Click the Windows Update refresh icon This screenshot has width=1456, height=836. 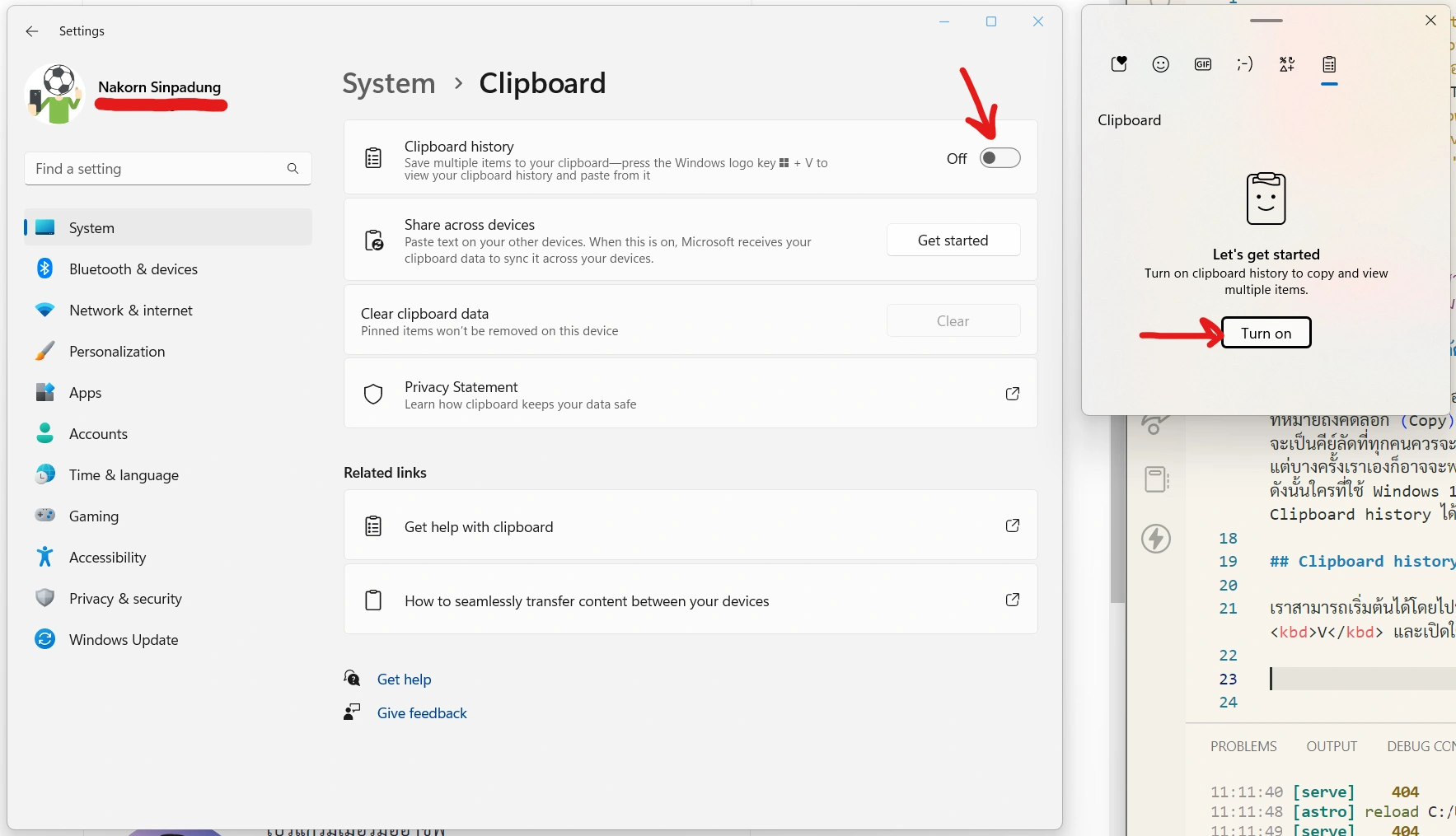tap(45, 639)
